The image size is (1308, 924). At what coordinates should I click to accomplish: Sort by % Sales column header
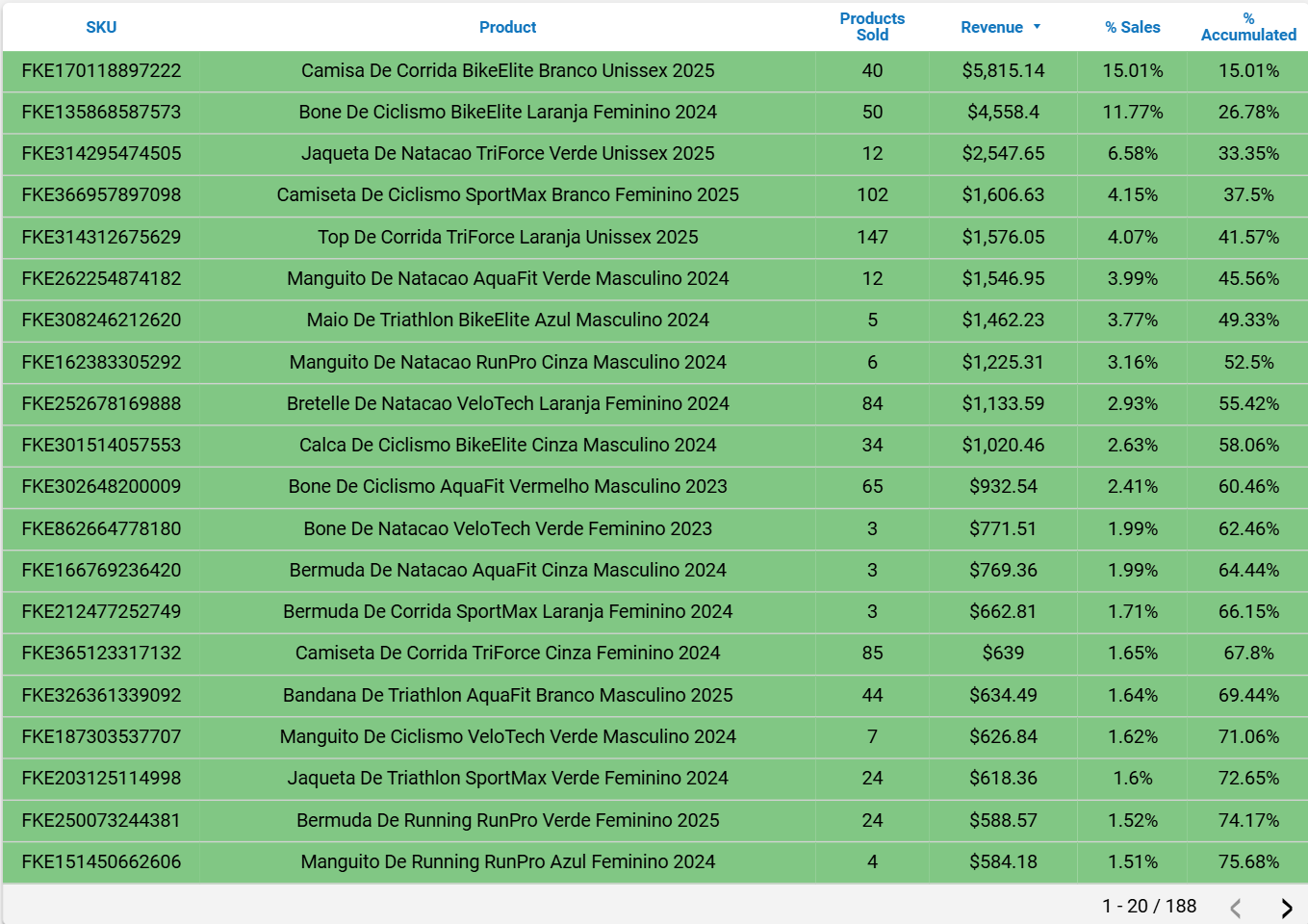(1132, 27)
